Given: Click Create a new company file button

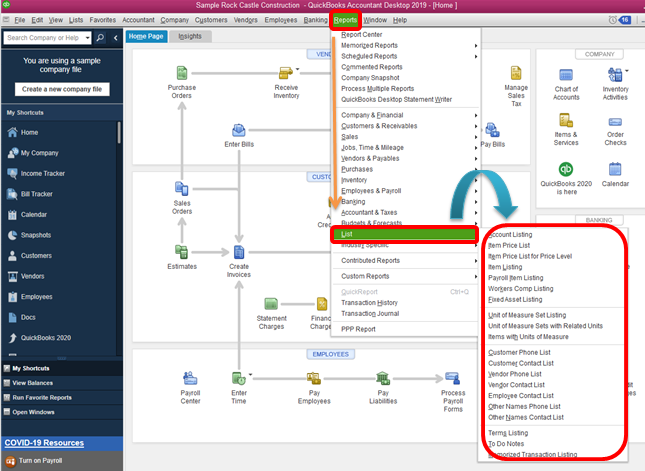Looking at the screenshot, I should (62, 89).
